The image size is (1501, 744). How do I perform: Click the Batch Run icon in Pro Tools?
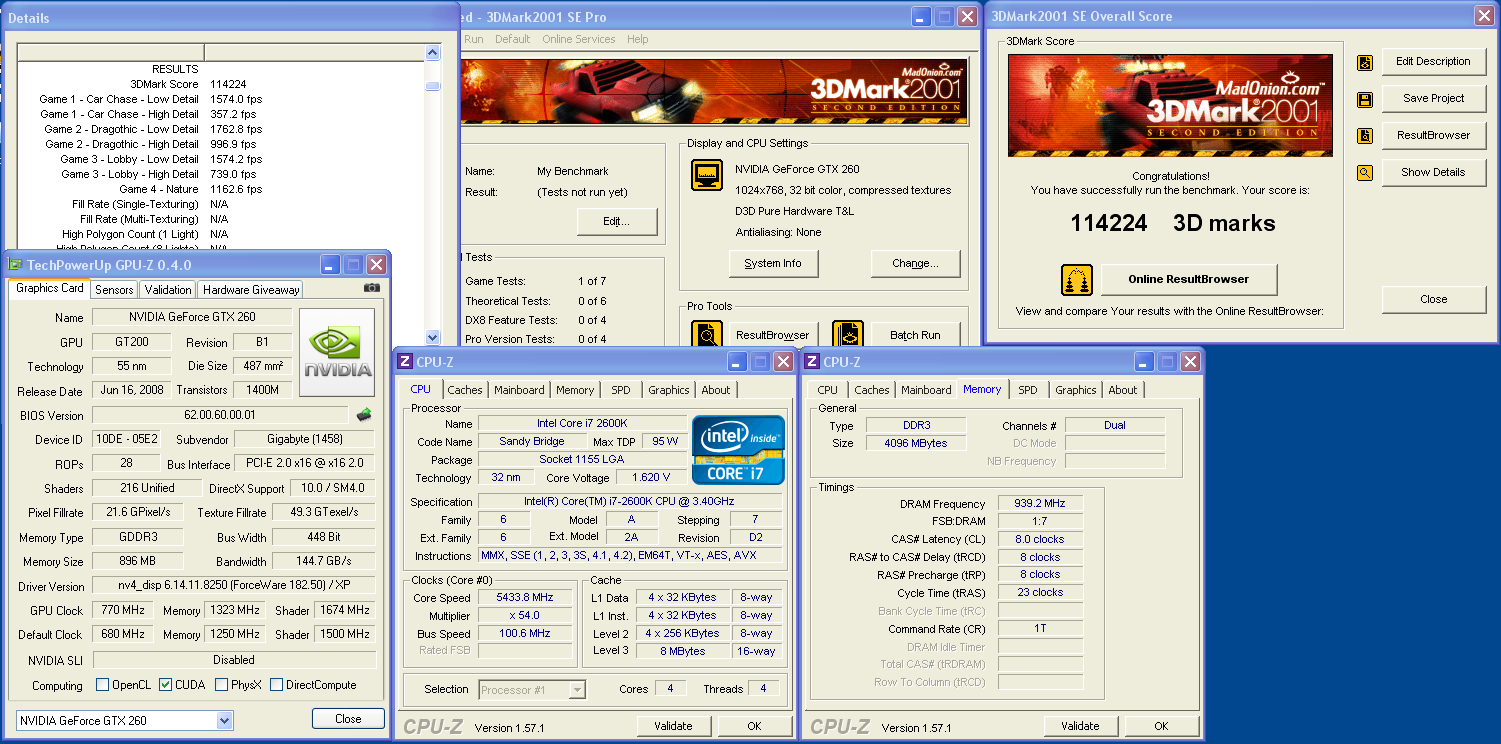[x=847, y=335]
